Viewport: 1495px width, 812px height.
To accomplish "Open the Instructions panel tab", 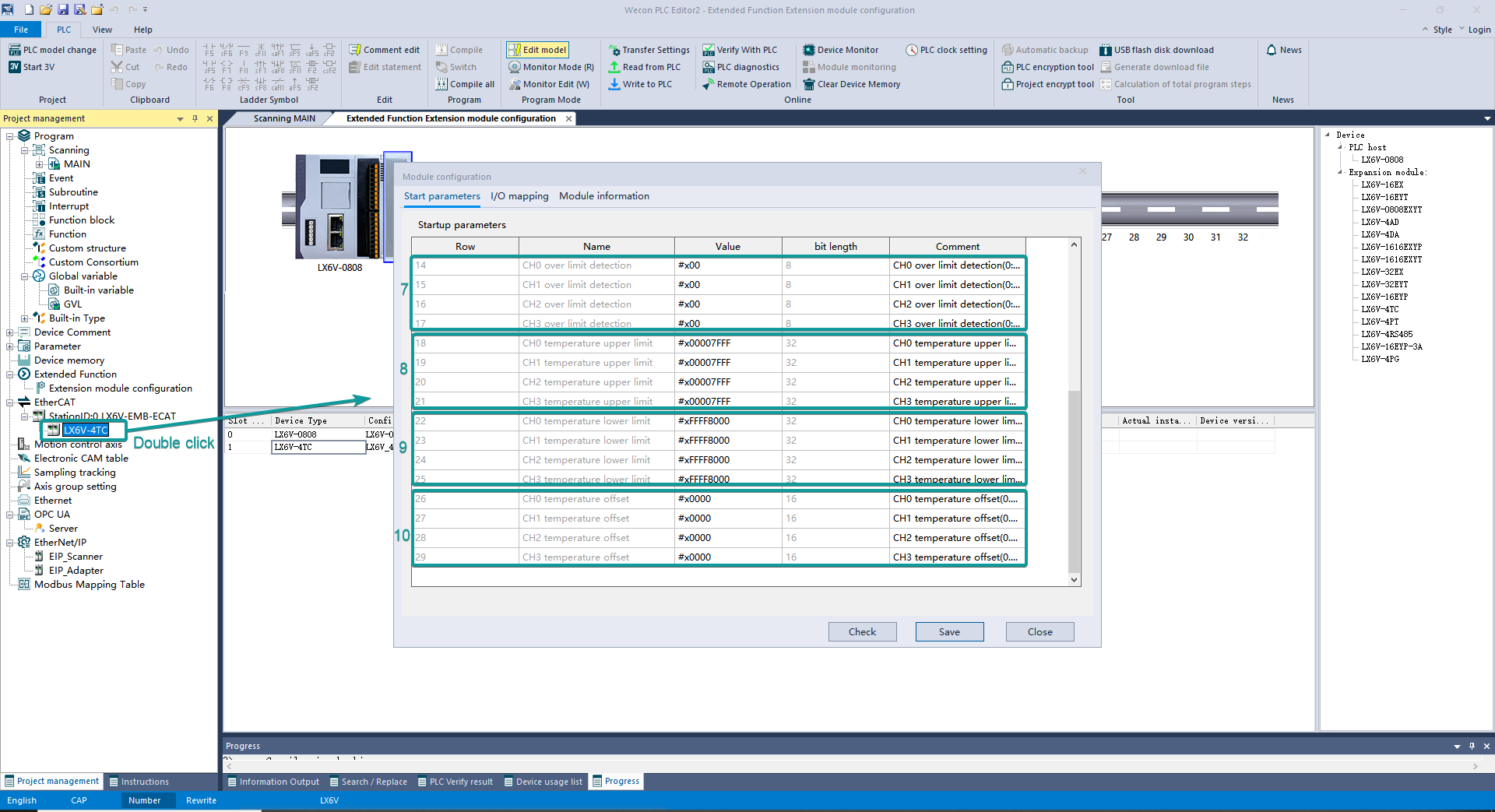I will pos(139,782).
